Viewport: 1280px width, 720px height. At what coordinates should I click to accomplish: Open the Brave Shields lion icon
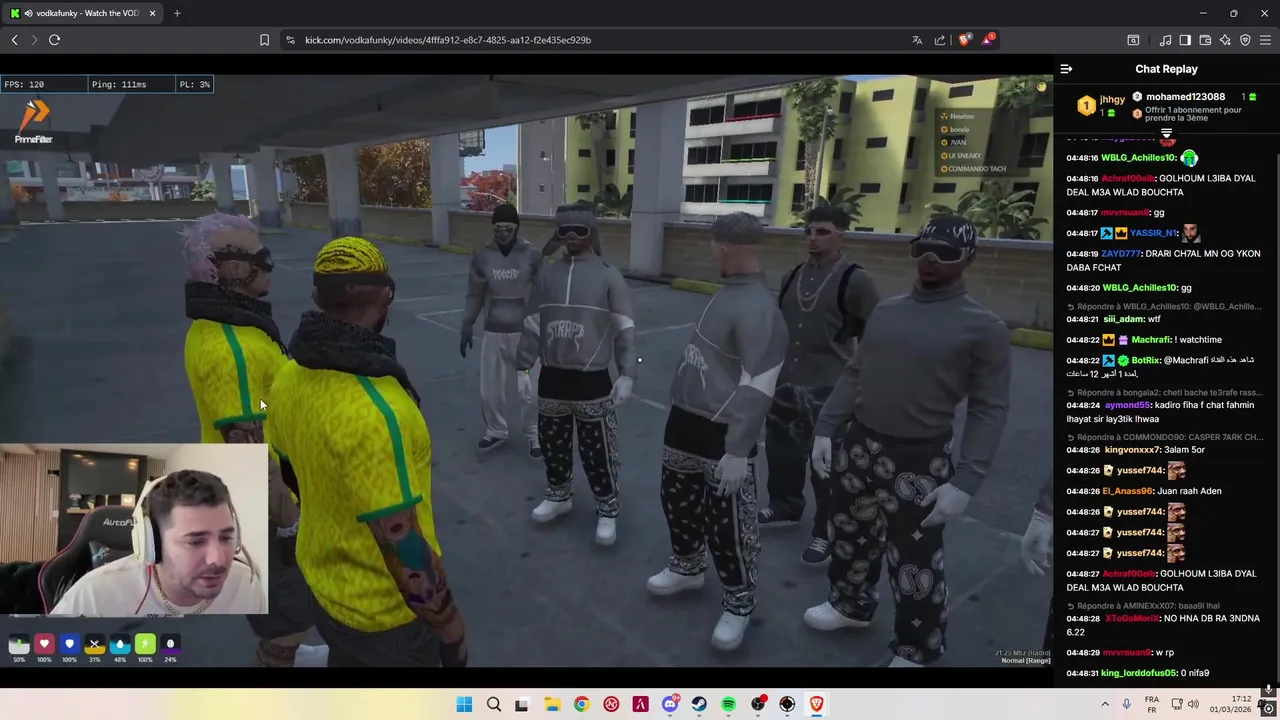coord(964,40)
